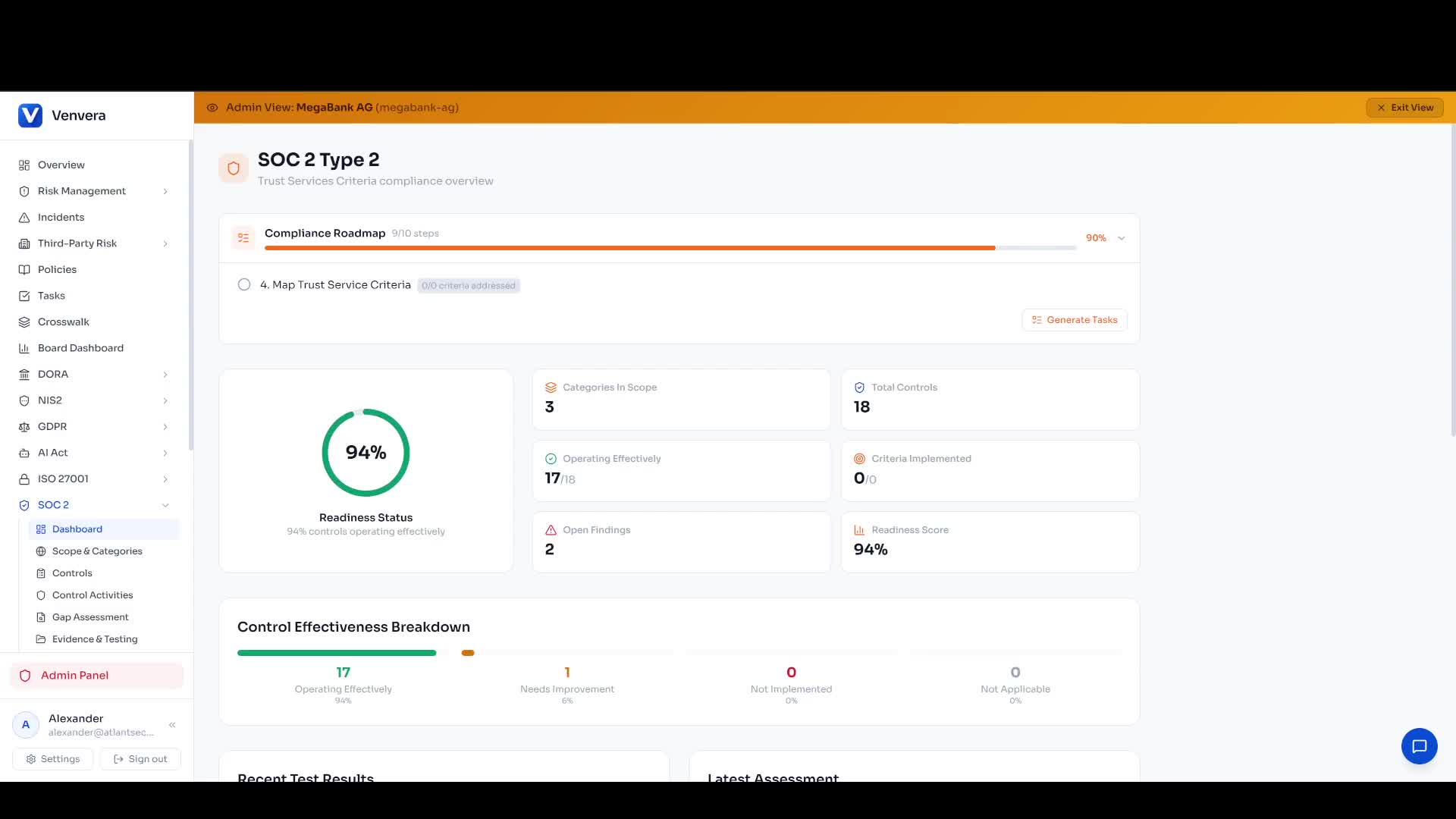1456x819 pixels.
Task: Expand the Risk Management submenu
Action: (165, 191)
